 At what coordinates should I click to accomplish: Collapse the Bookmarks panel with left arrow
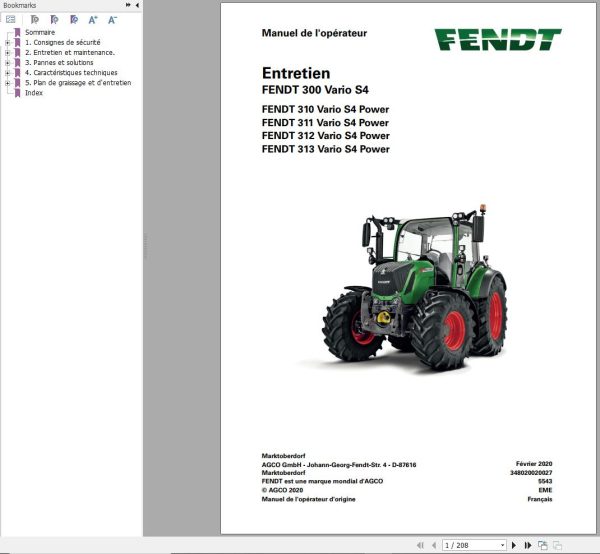coord(137,5)
